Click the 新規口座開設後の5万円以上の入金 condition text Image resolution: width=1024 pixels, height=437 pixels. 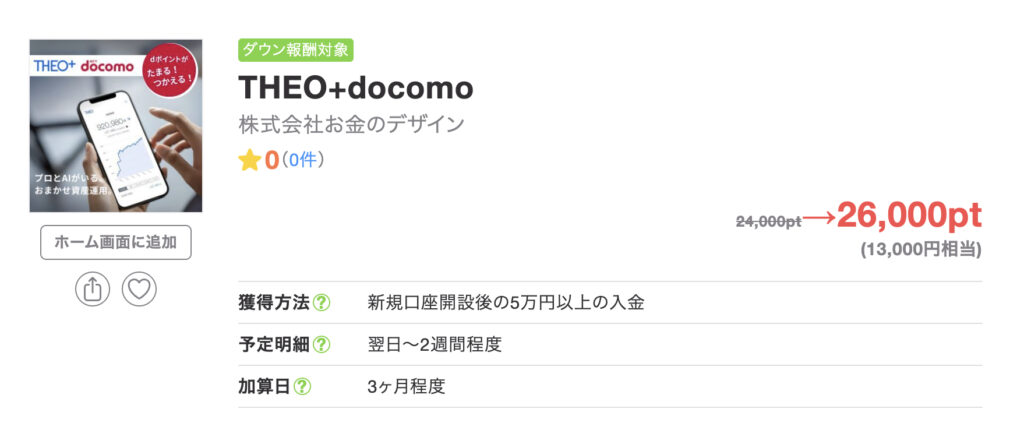505,303
